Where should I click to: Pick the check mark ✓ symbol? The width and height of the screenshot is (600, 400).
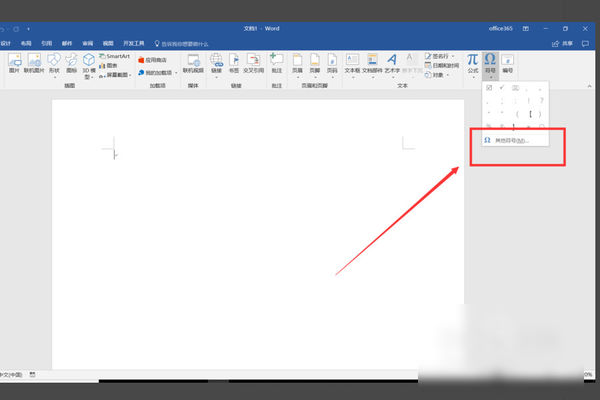[502, 88]
